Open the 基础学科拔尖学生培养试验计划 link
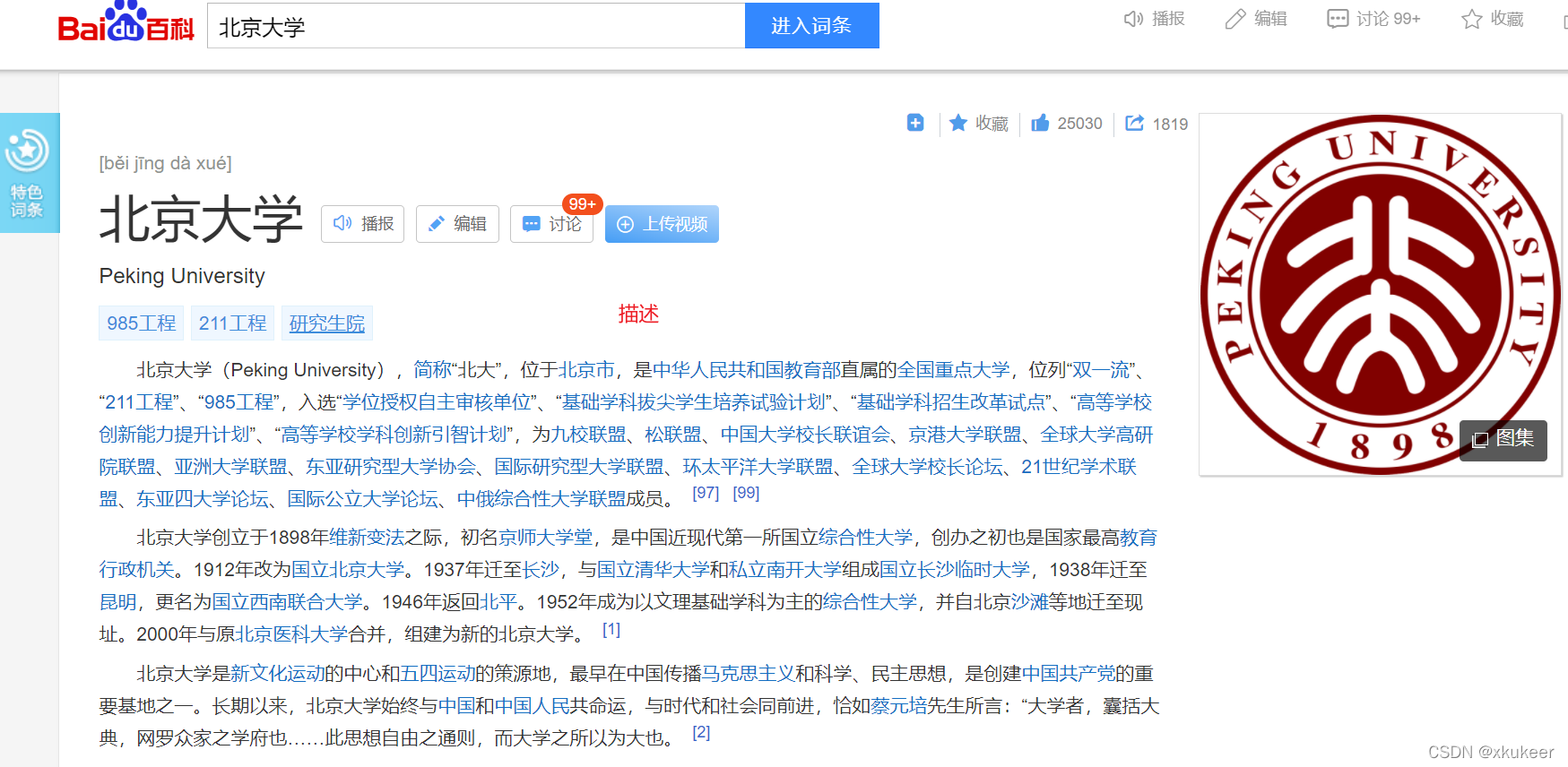 pyautogui.click(x=693, y=402)
